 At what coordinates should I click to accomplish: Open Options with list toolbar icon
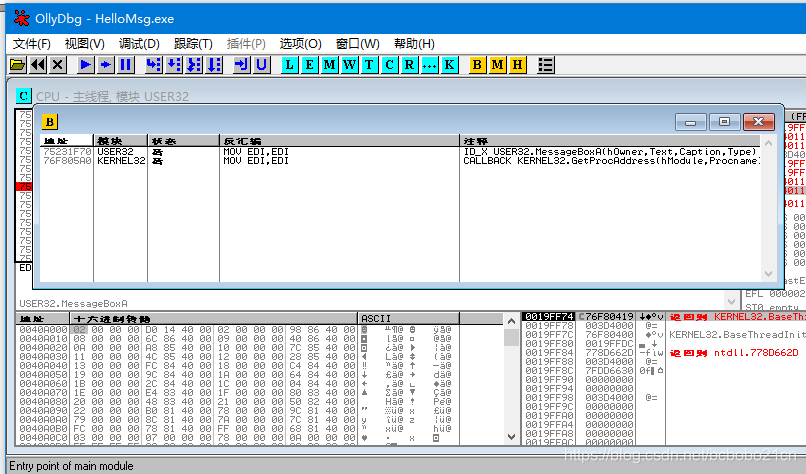(545, 65)
